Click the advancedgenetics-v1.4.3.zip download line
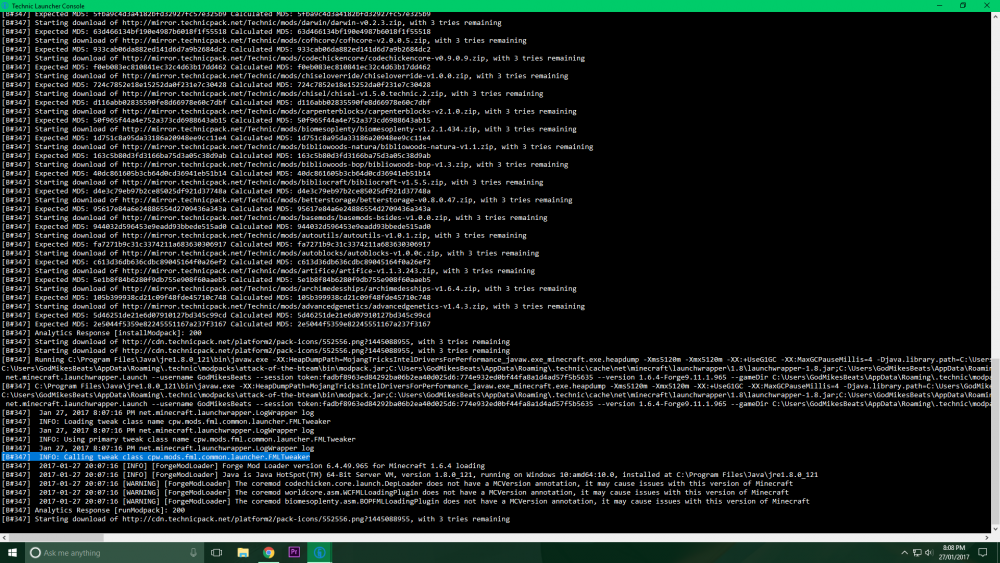The height and width of the screenshot is (563, 1000). (293, 307)
